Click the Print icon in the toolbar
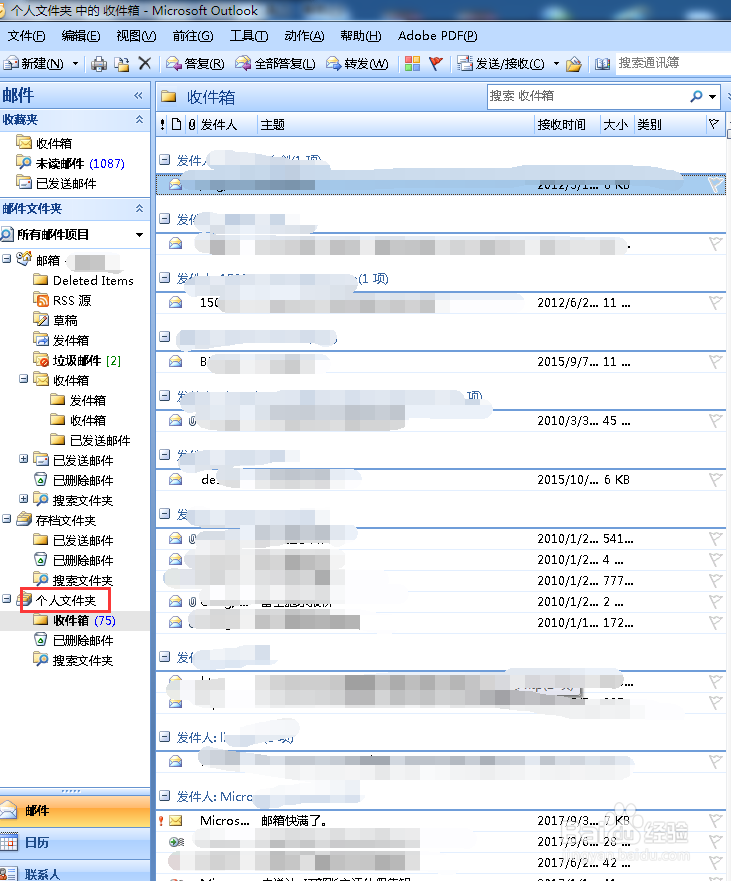731x881 pixels. (99, 64)
